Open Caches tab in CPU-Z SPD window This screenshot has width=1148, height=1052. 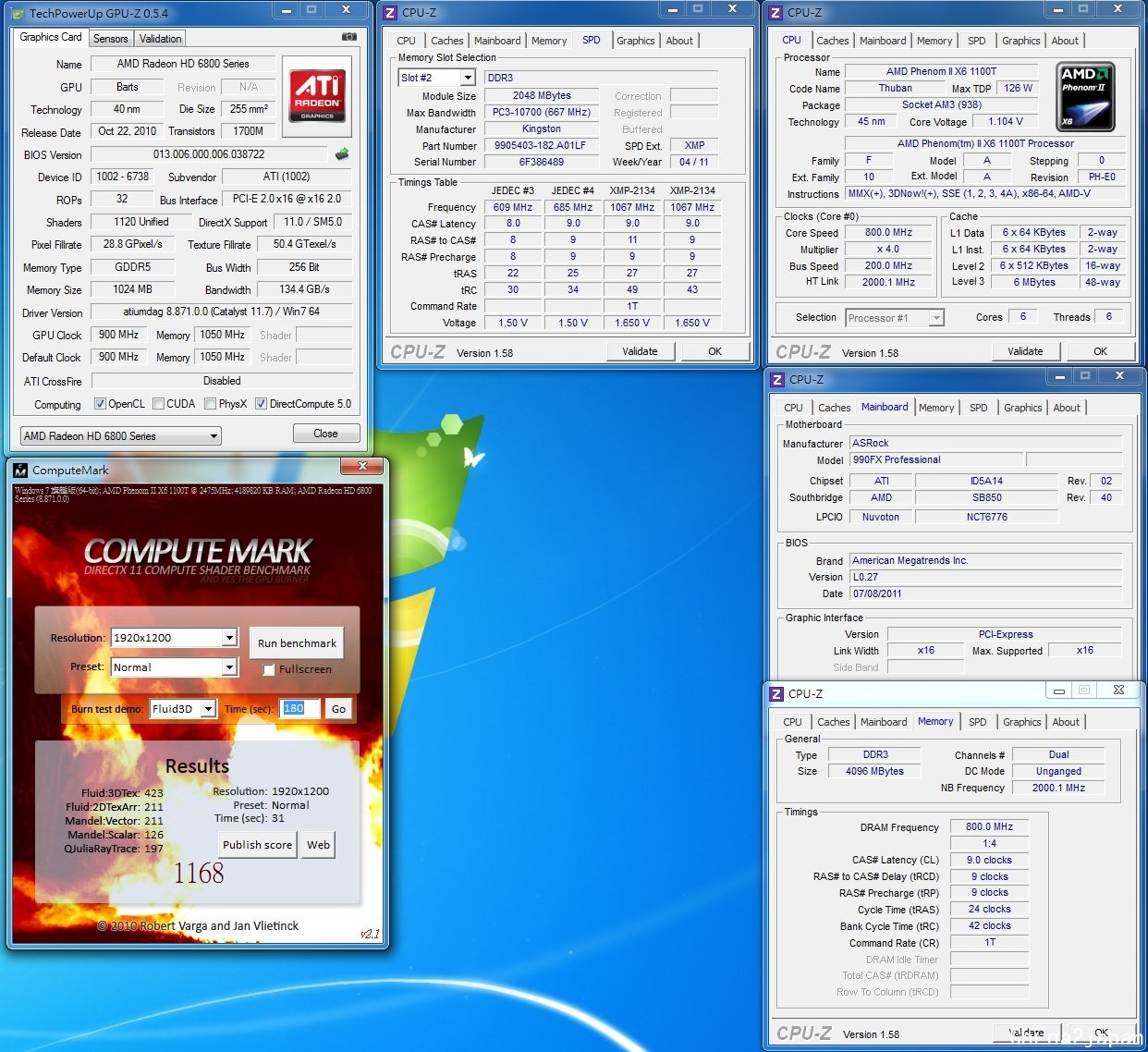[447, 41]
